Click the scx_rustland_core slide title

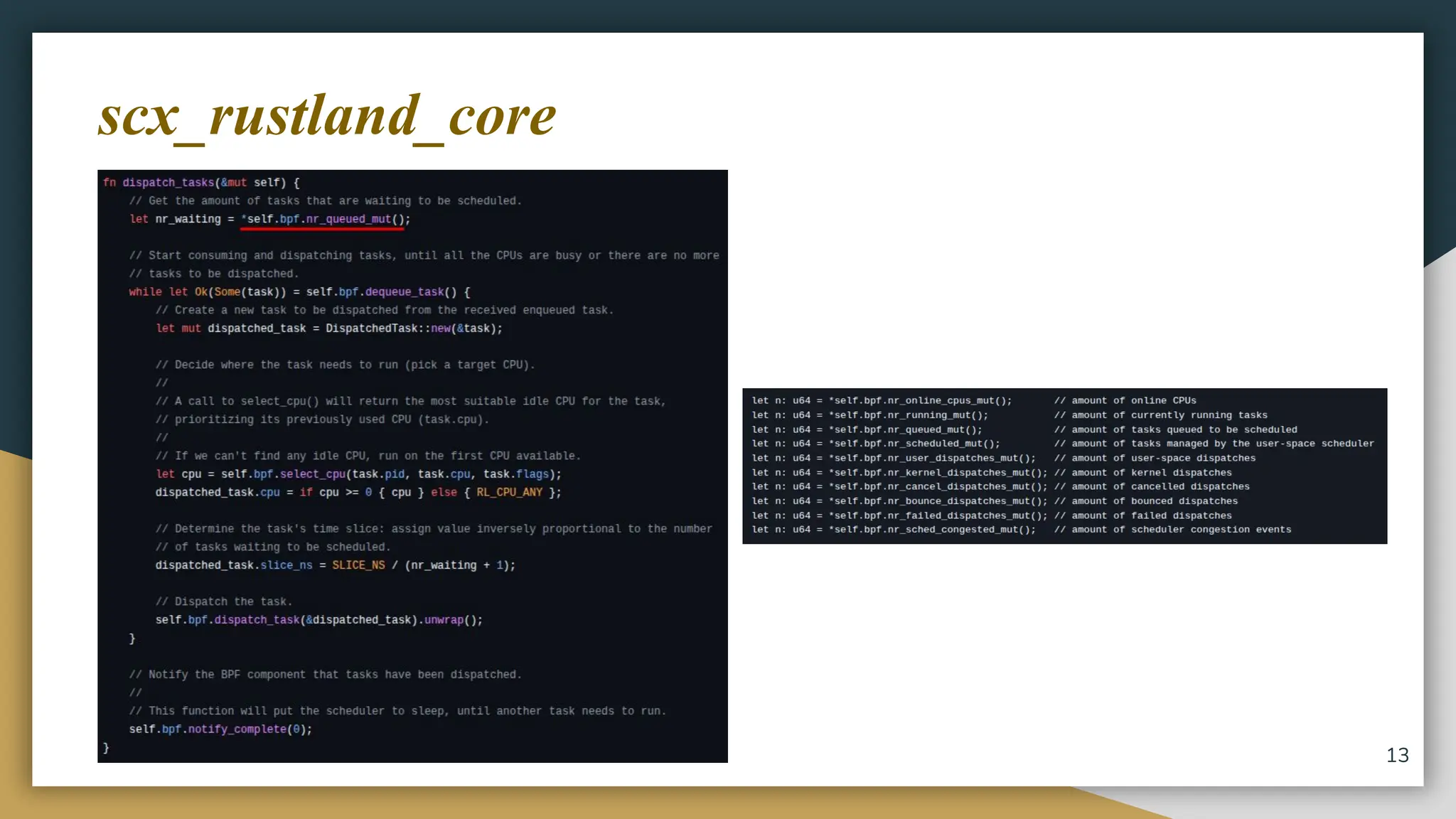tap(327, 116)
